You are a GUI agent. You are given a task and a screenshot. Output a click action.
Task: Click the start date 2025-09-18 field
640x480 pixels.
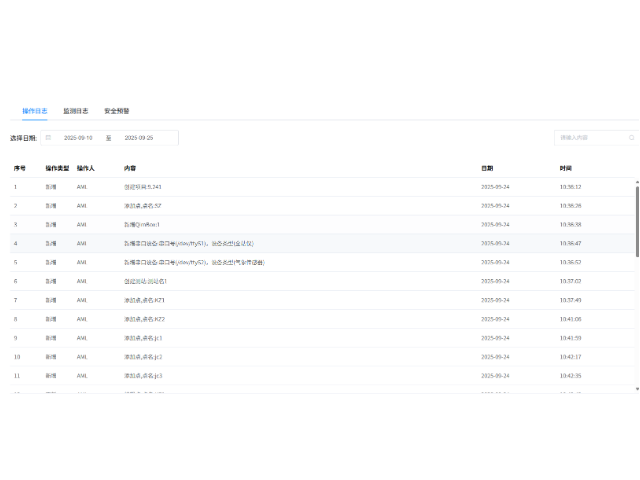coord(78,138)
